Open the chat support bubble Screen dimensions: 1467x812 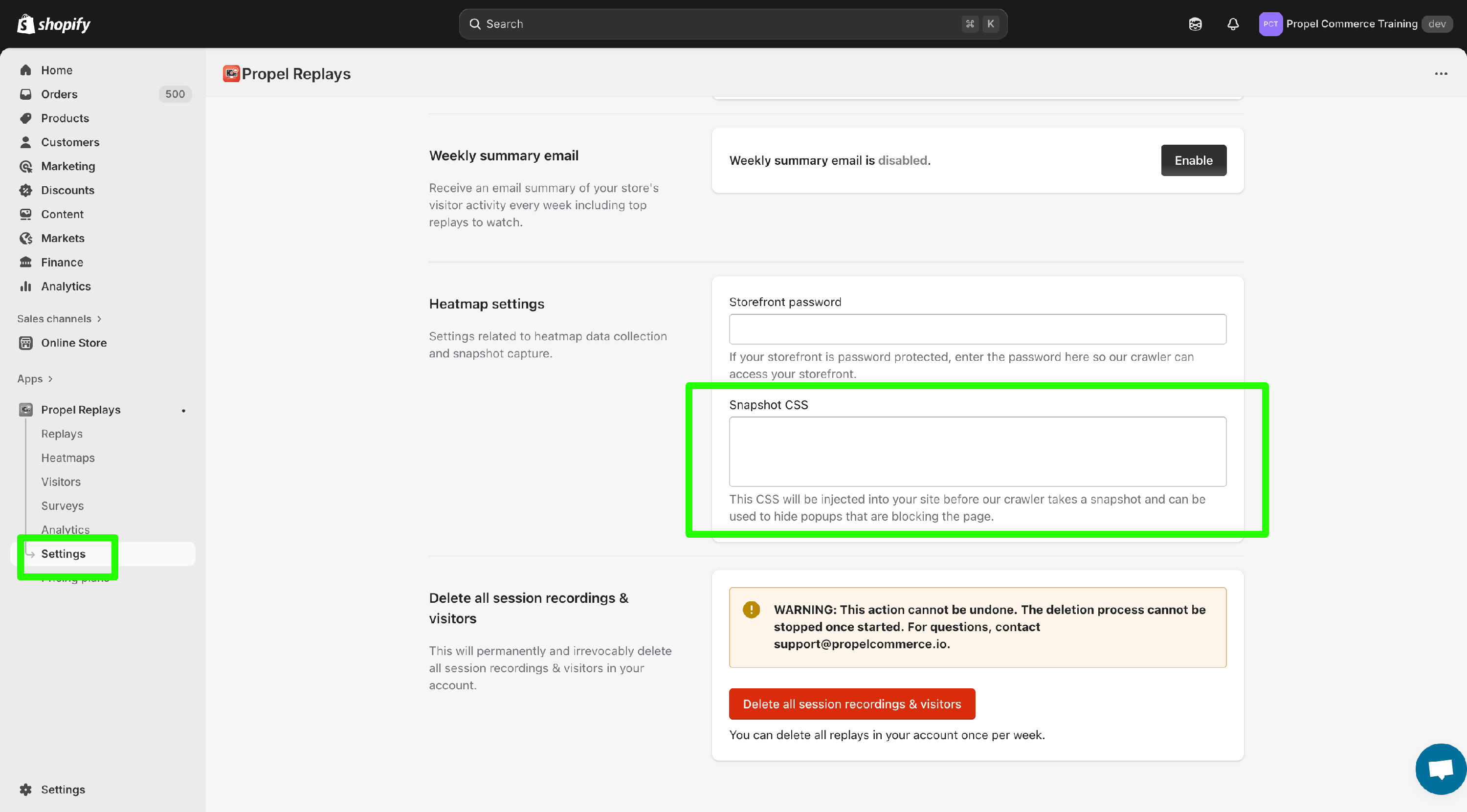pyautogui.click(x=1440, y=768)
